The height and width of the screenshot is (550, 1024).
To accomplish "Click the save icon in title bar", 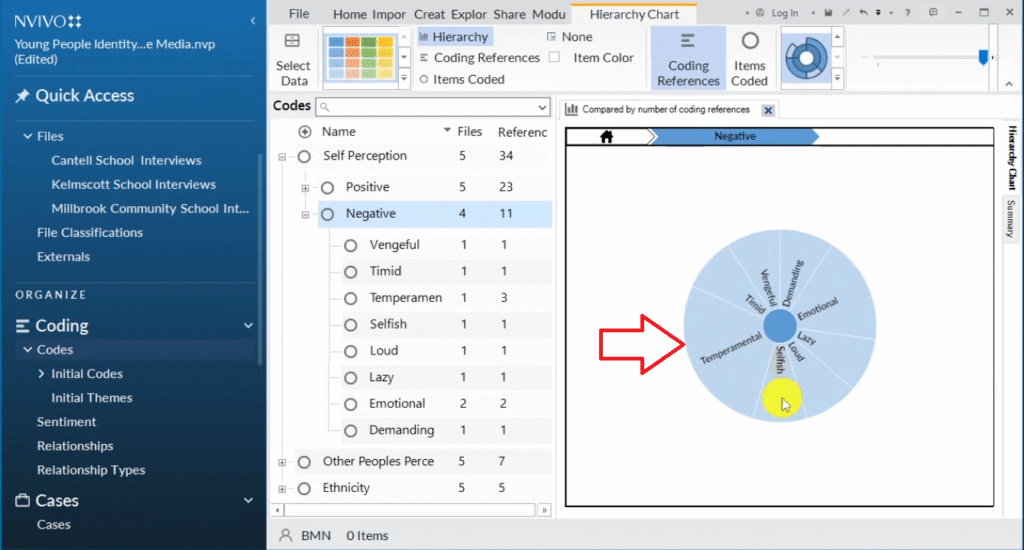I will 828,13.
